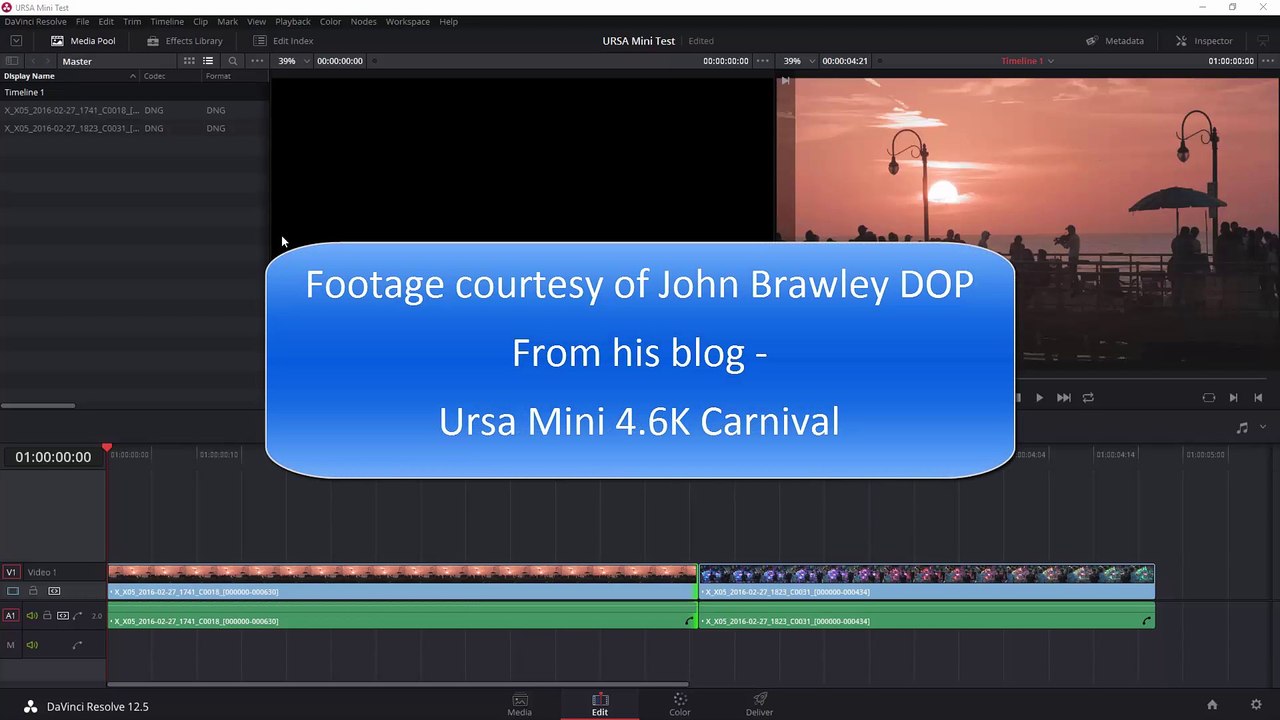Open source viewer options (three dots)

(x=762, y=61)
